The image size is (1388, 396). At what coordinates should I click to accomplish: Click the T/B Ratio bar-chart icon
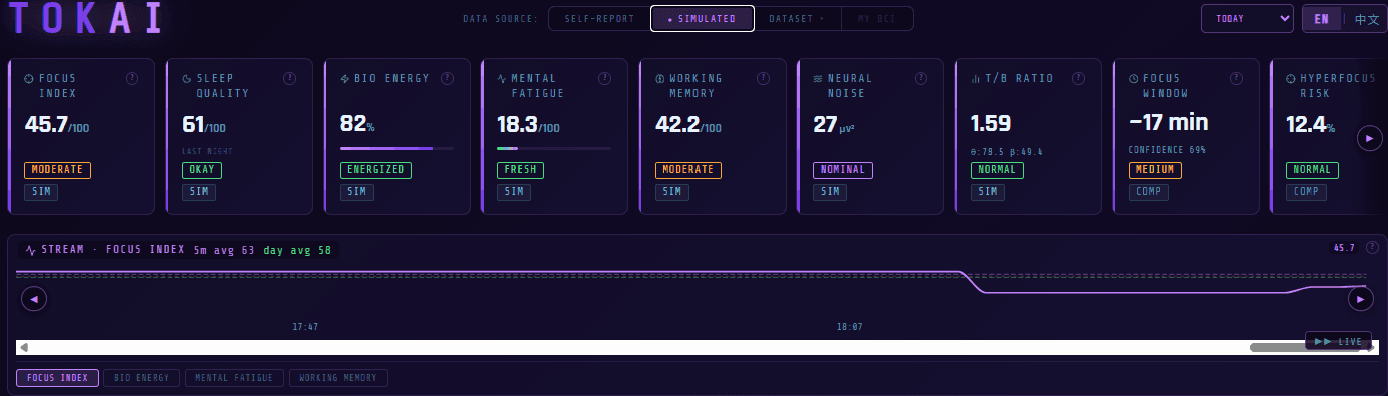point(975,78)
